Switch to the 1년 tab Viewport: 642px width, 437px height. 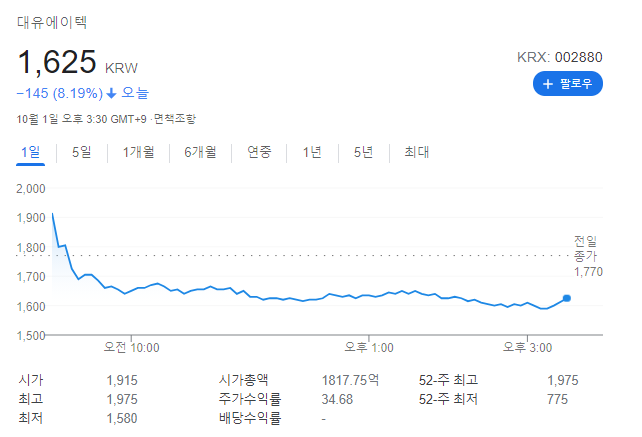(x=312, y=152)
